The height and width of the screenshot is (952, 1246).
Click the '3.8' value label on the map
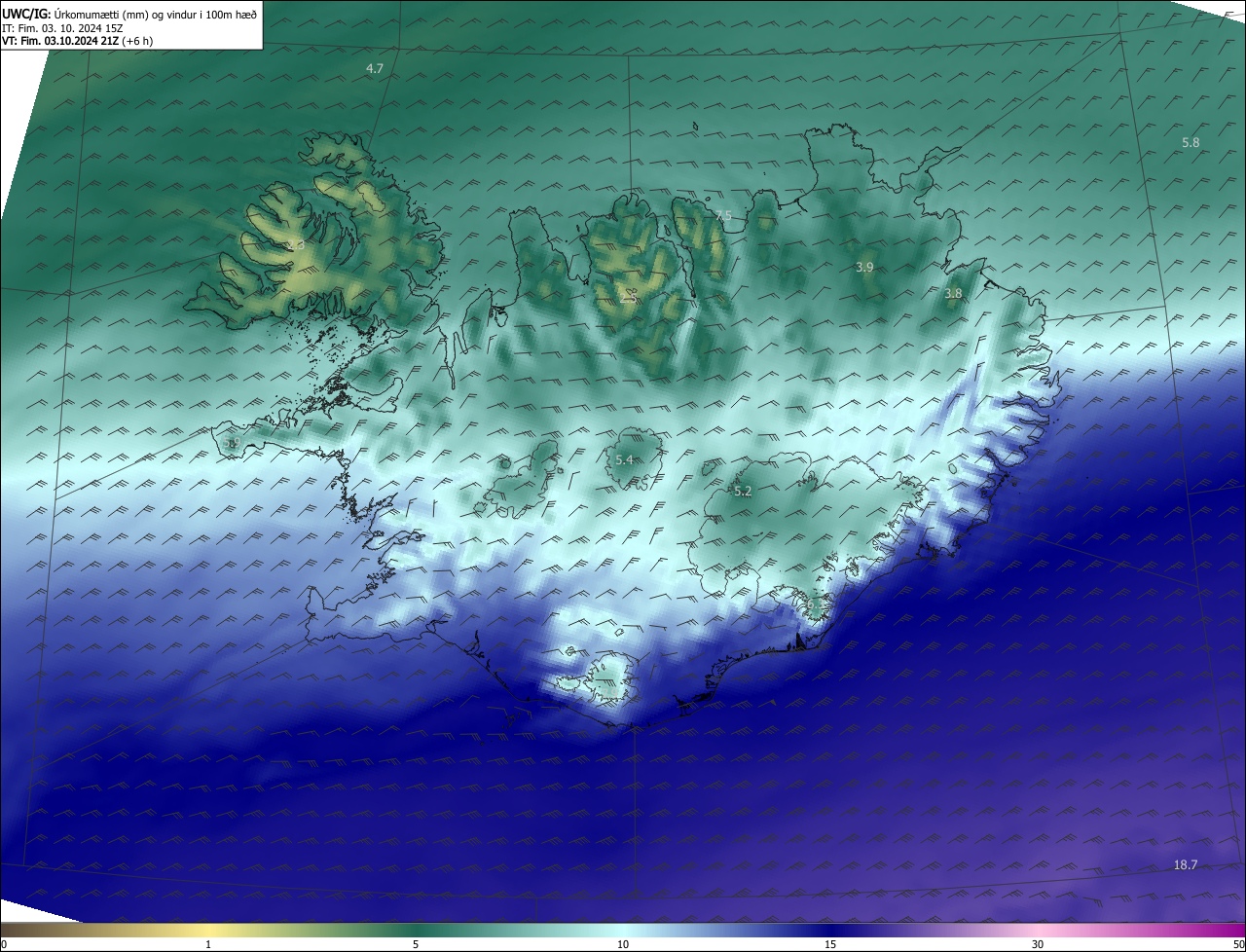953,293
